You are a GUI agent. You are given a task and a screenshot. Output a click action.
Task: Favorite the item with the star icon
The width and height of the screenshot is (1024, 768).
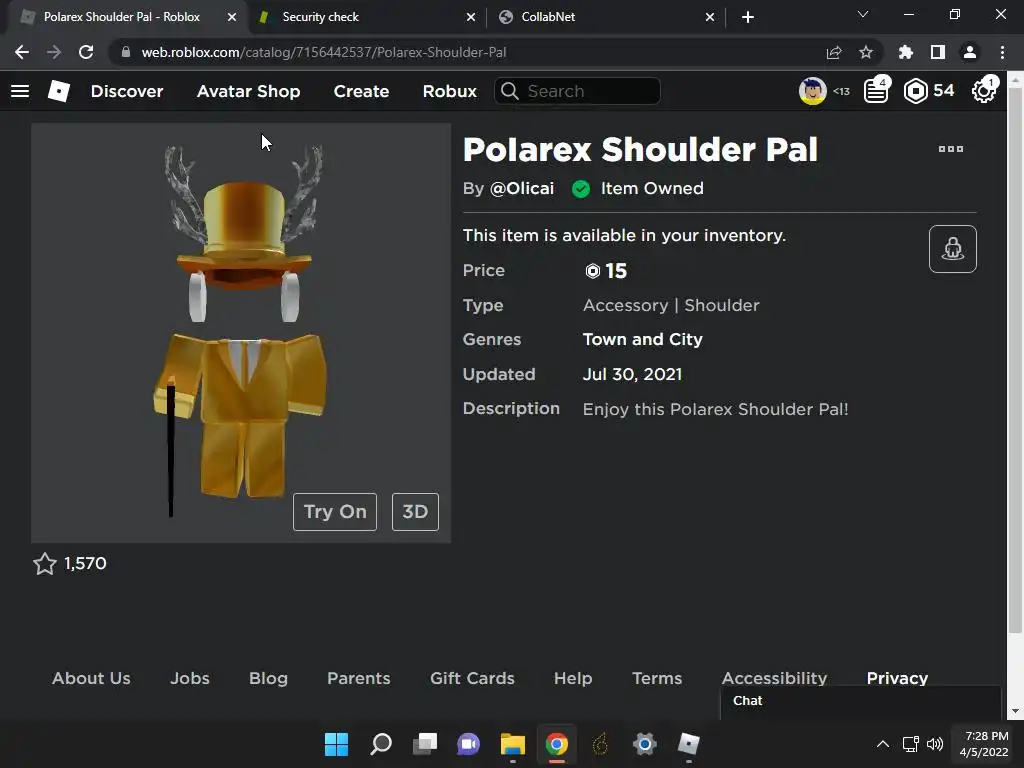coord(44,564)
